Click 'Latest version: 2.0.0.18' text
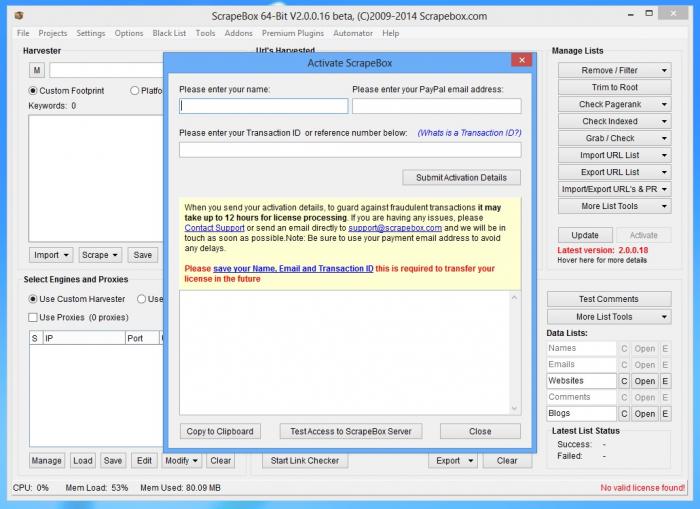Screen dimensions: 700x509 tap(602, 250)
